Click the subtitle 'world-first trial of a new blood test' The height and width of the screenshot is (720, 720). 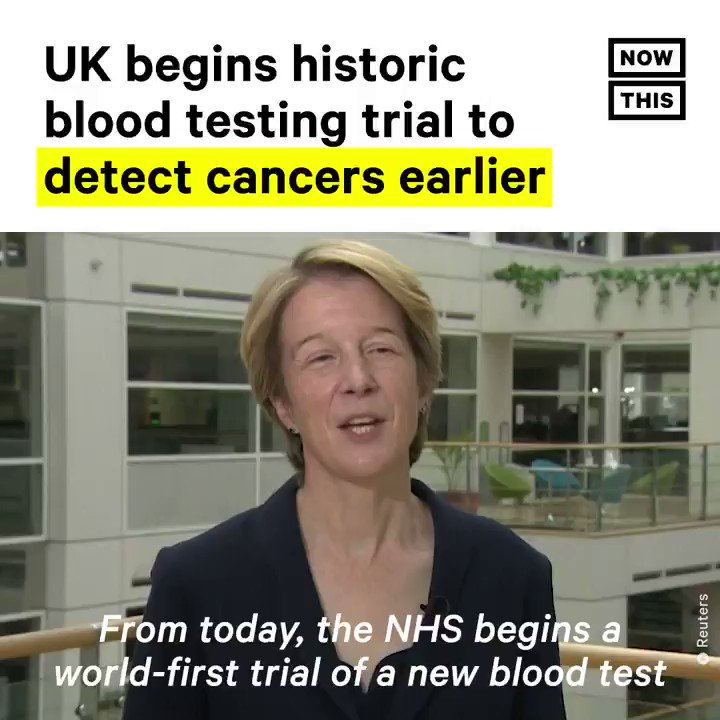(x=360, y=673)
